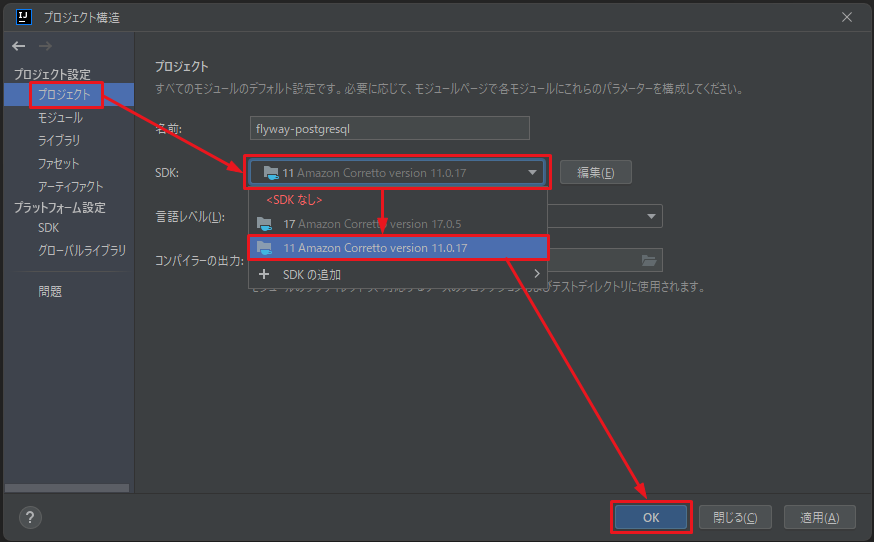Click the プロジェクト設定 section header
This screenshot has height=542, width=874.
(52, 74)
